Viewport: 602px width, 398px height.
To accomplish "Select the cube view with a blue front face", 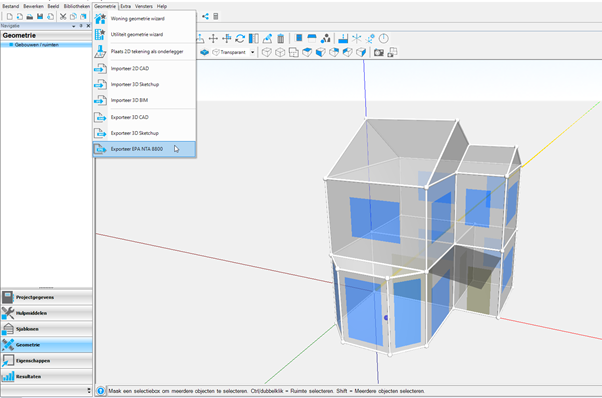I will click(321, 52).
